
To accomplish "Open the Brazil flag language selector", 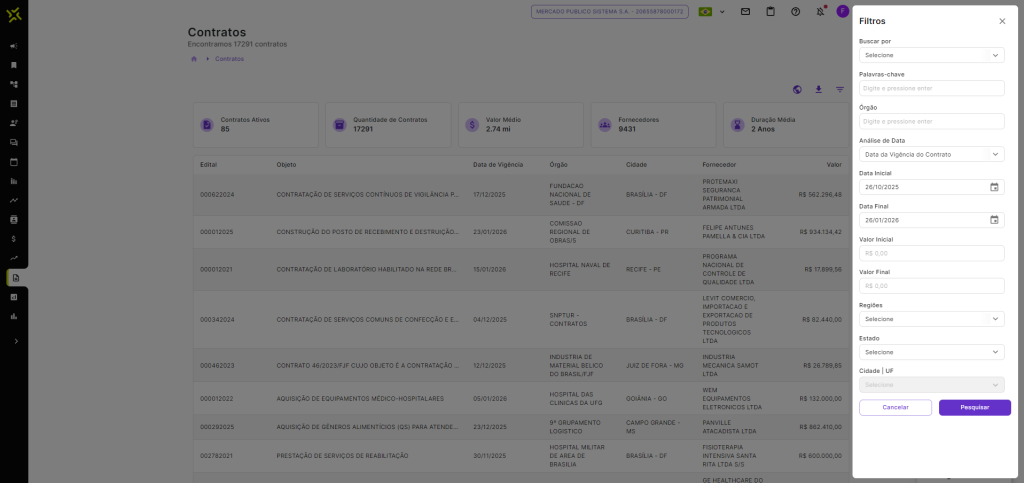I will tap(712, 11).
